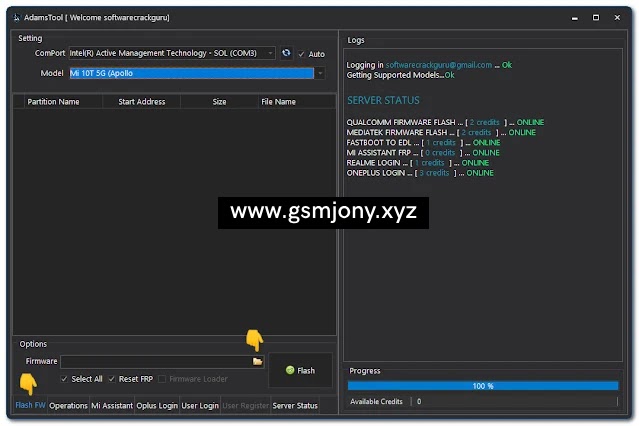This screenshot has height=426, width=639.
Task: Show the Server Status tab
Action: click(x=295, y=406)
